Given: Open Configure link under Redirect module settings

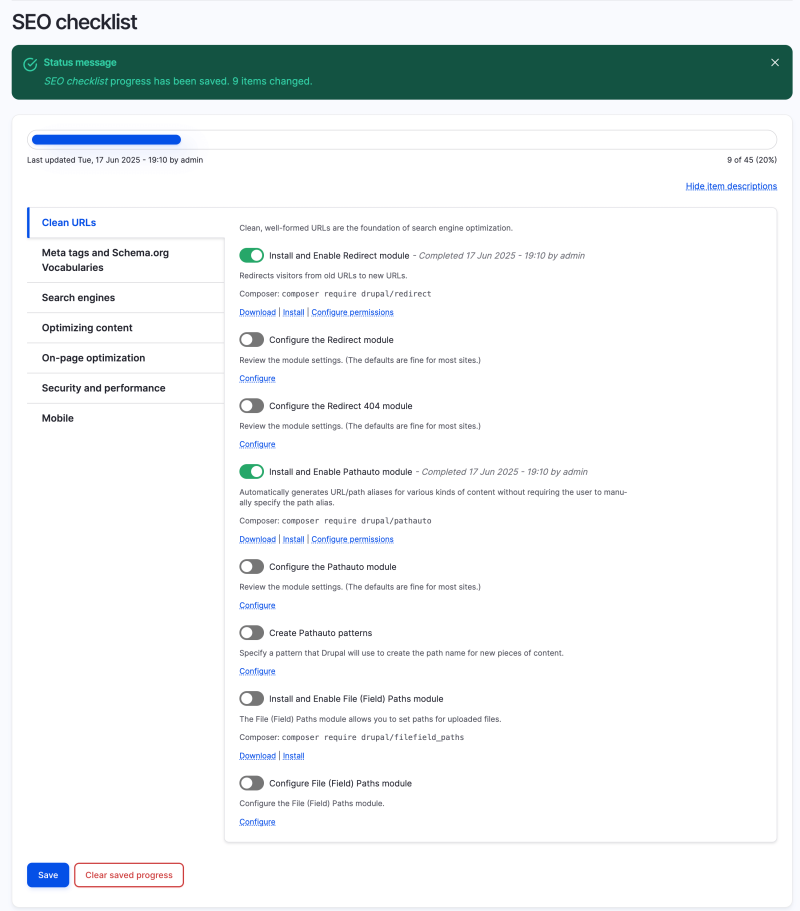Looking at the screenshot, I should coord(257,378).
